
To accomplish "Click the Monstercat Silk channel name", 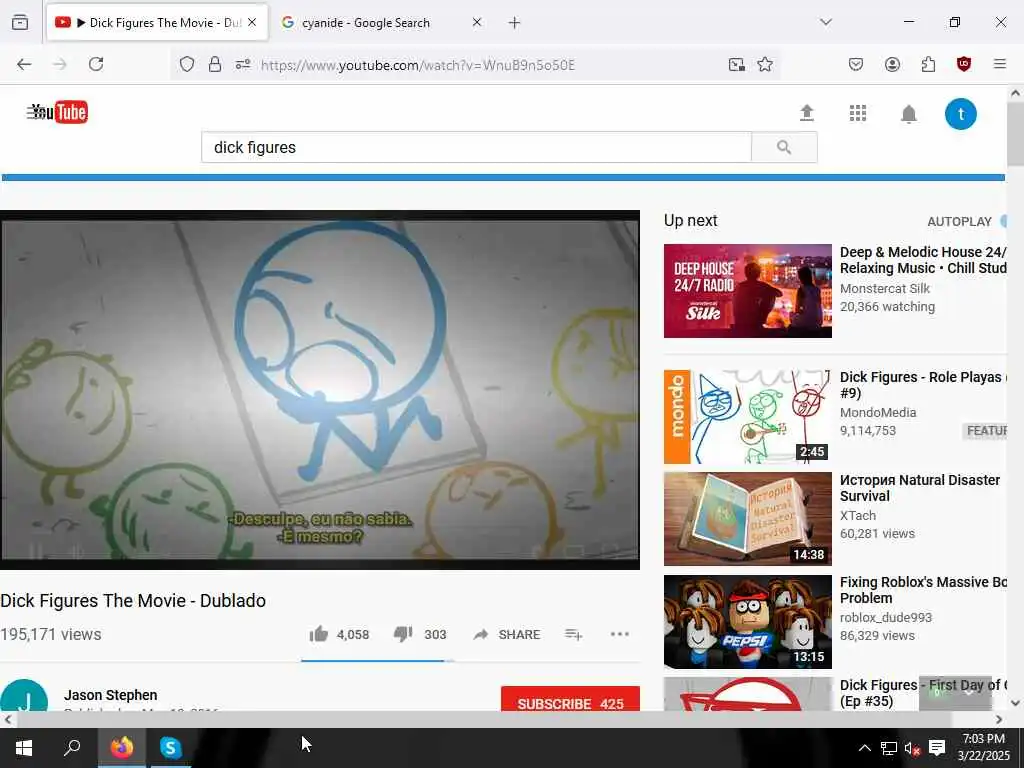I will (884, 288).
